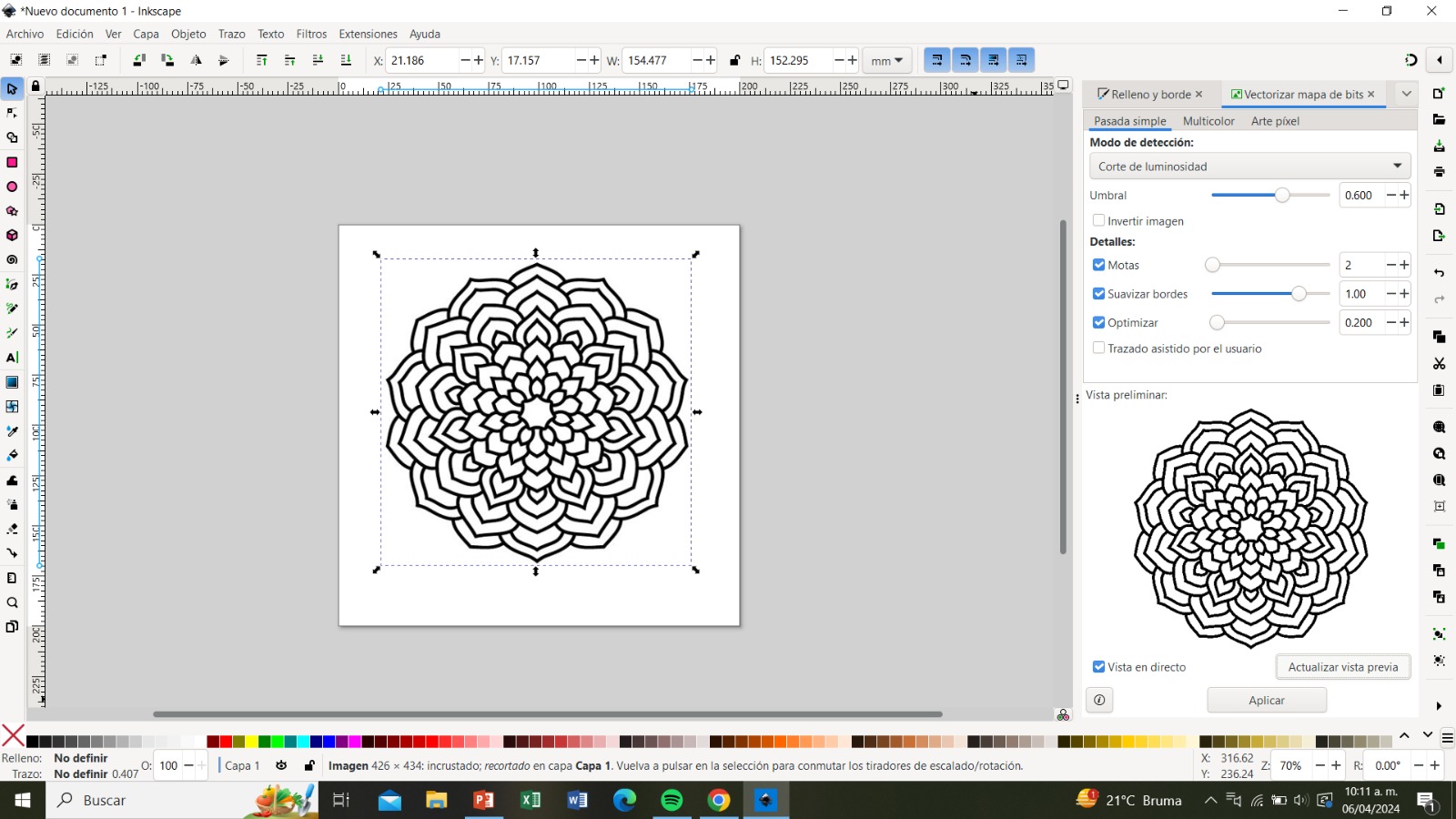1456x819 pixels.
Task: Show hidden system tray icons
Action: [1210, 800]
